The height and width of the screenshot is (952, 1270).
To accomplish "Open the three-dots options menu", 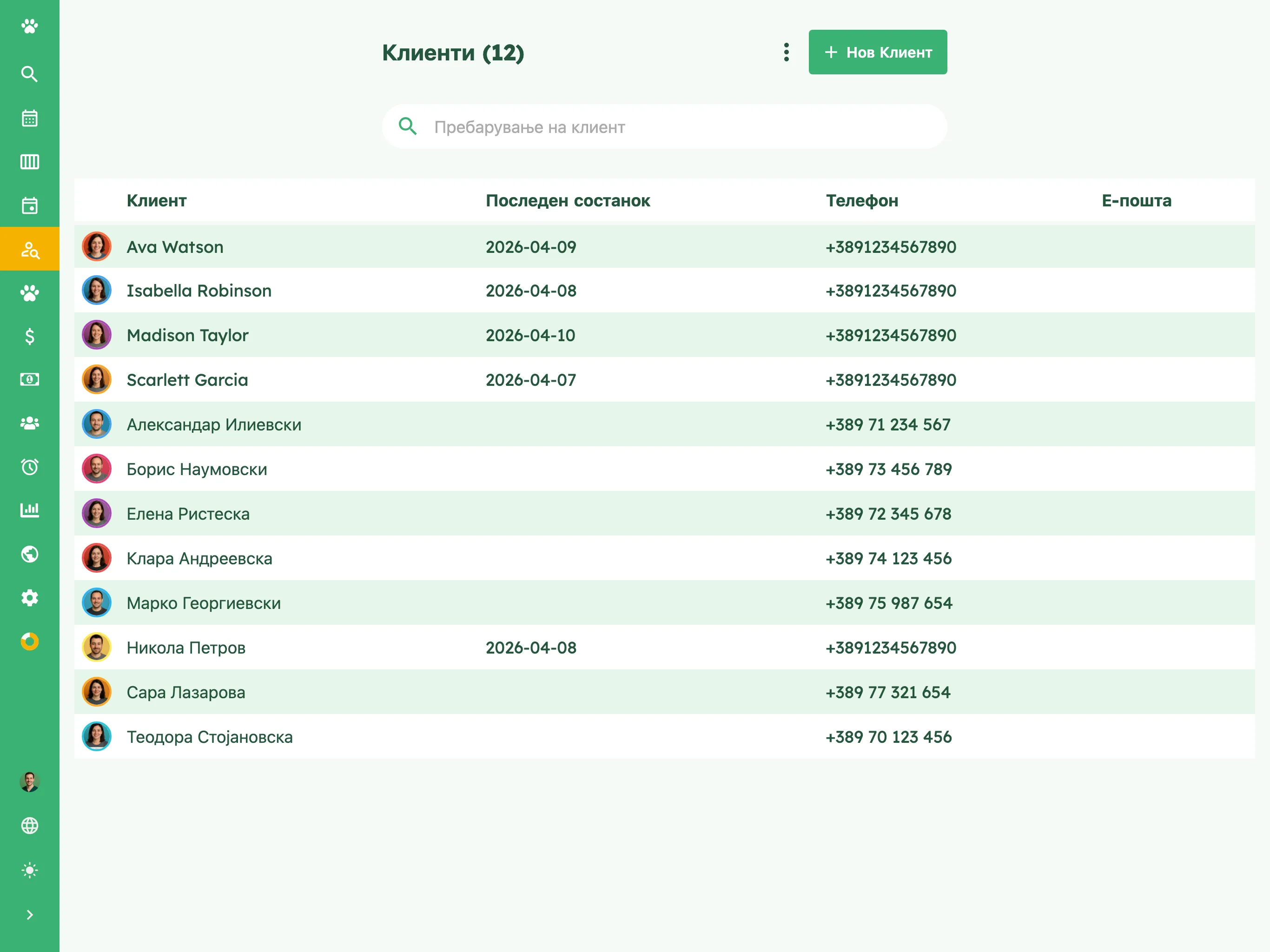I will pyautogui.click(x=787, y=52).
